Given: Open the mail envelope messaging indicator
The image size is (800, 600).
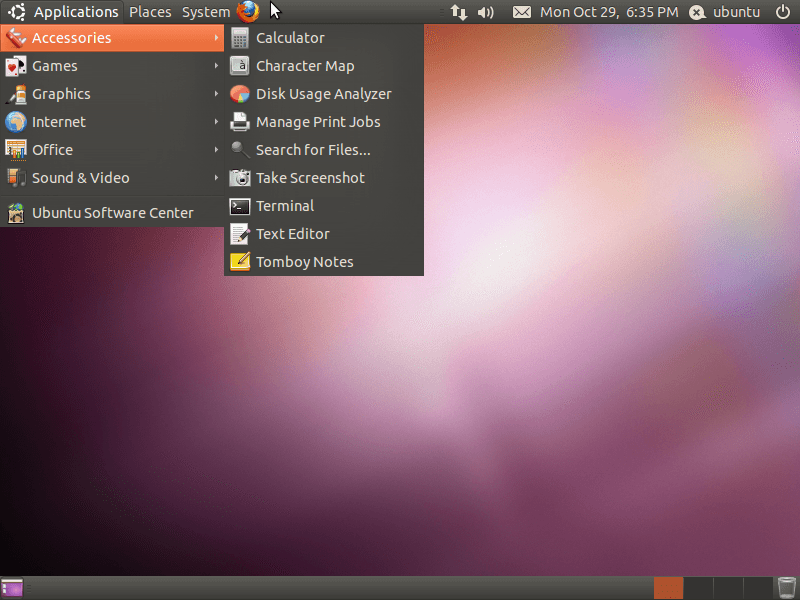Looking at the screenshot, I should [521, 12].
